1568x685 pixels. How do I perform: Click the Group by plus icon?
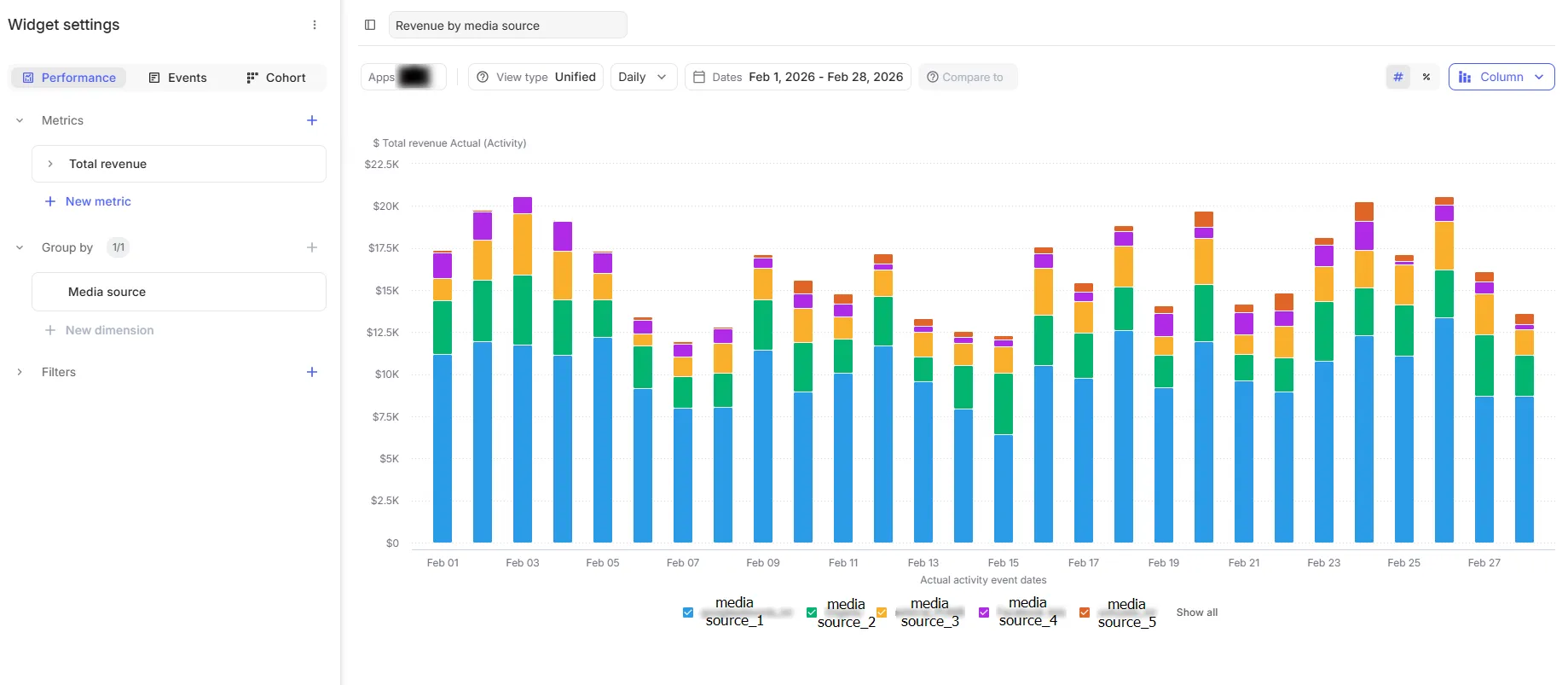click(x=312, y=247)
